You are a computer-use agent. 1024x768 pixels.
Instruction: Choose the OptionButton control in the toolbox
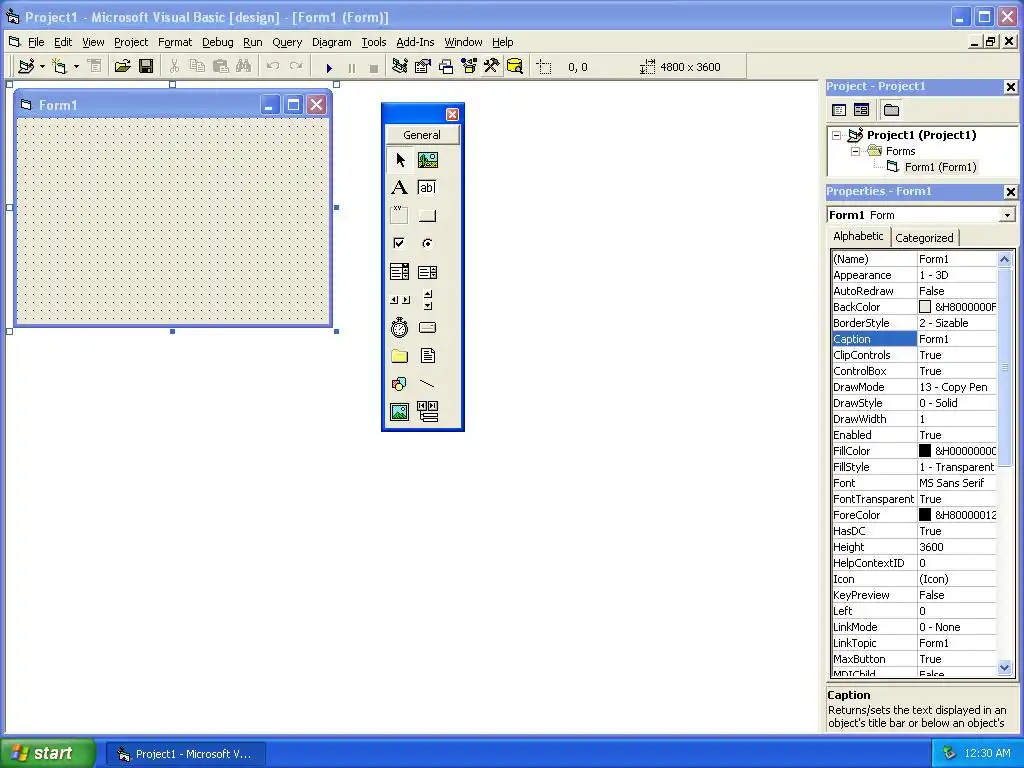[428, 244]
